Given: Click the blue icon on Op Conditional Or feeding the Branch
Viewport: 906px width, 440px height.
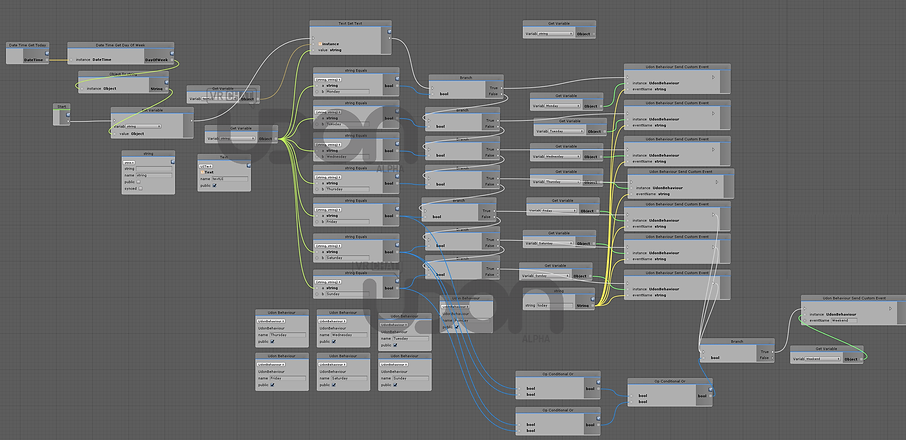Looking at the screenshot, I should [x=710, y=388].
